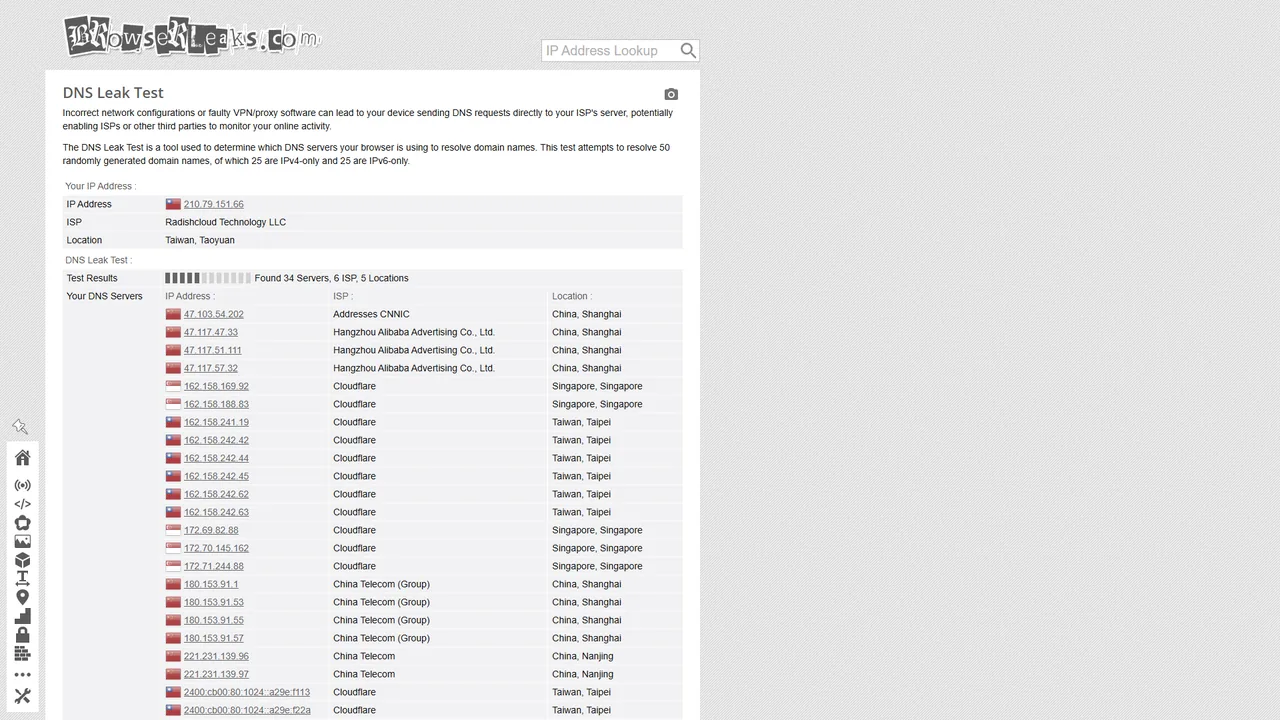Screen dimensions: 1280x720
Task: Open the padlock icon in sidebar
Action: click(22, 635)
